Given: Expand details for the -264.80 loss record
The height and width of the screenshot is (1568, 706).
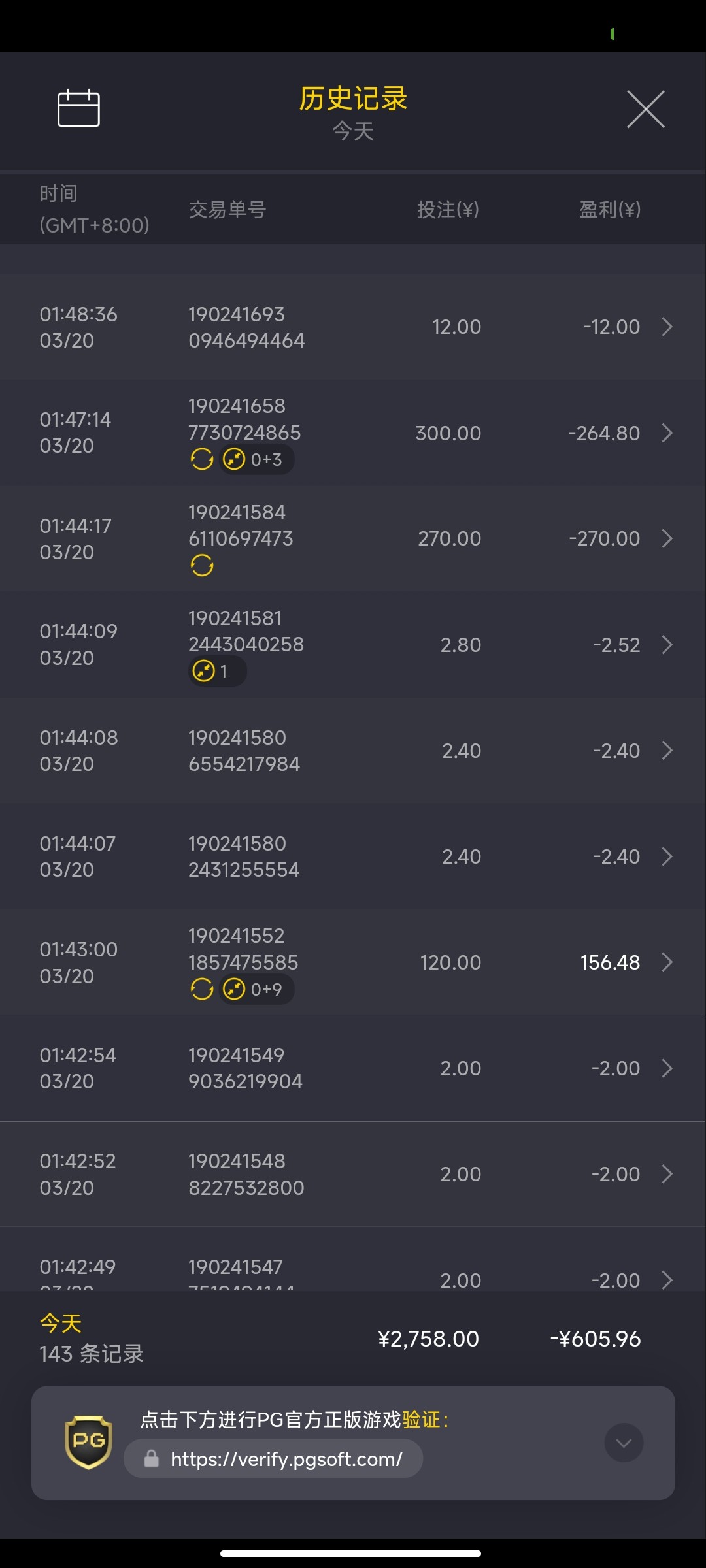Looking at the screenshot, I should (x=667, y=433).
